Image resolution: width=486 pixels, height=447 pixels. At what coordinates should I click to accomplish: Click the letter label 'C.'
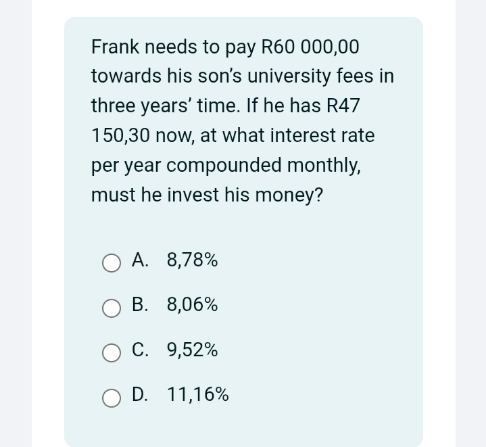point(140,349)
